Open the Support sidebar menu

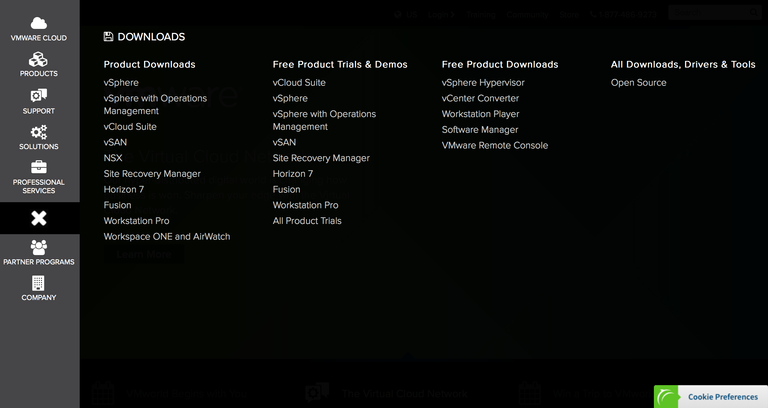39,101
